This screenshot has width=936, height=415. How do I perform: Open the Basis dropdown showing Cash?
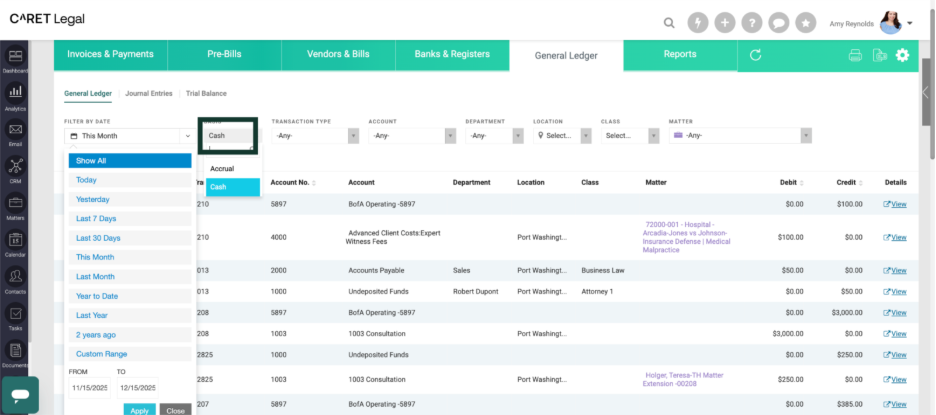pos(229,136)
